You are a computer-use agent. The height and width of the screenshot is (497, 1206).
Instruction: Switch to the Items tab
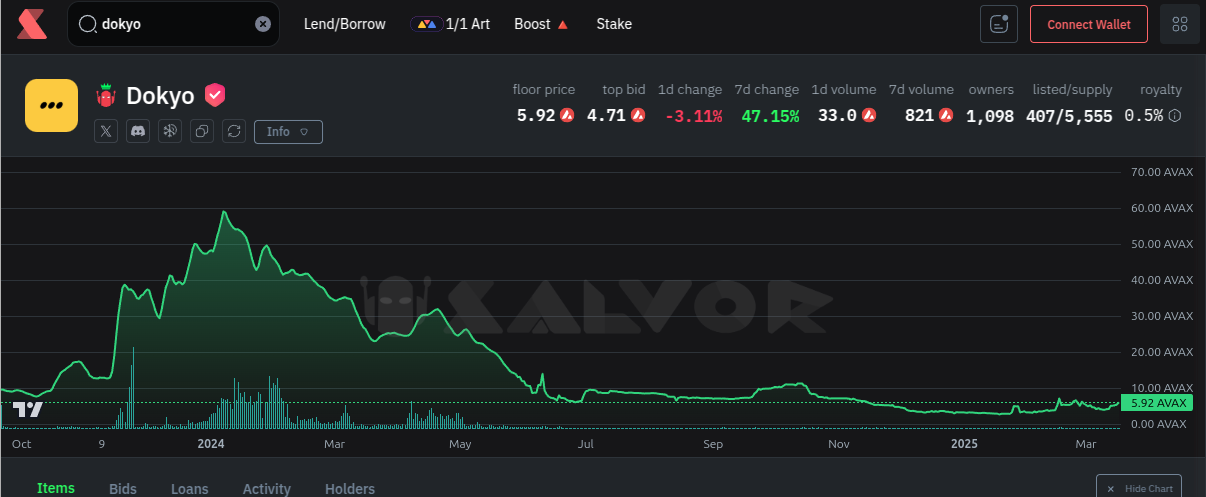click(x=56, y=488)
